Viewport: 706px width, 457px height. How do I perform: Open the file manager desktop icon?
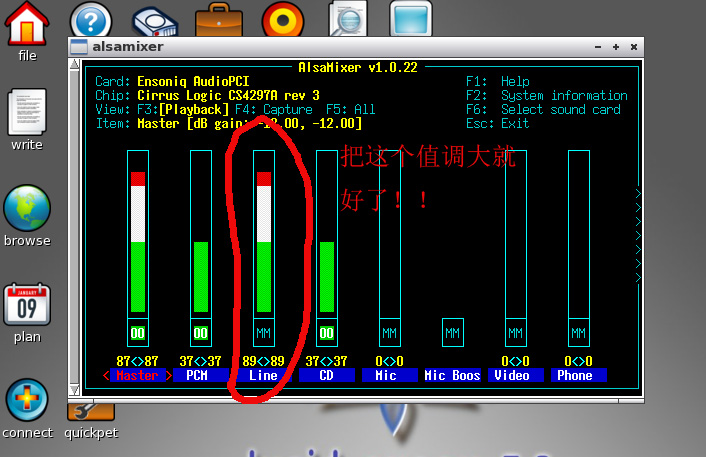(x=27, y=24)
